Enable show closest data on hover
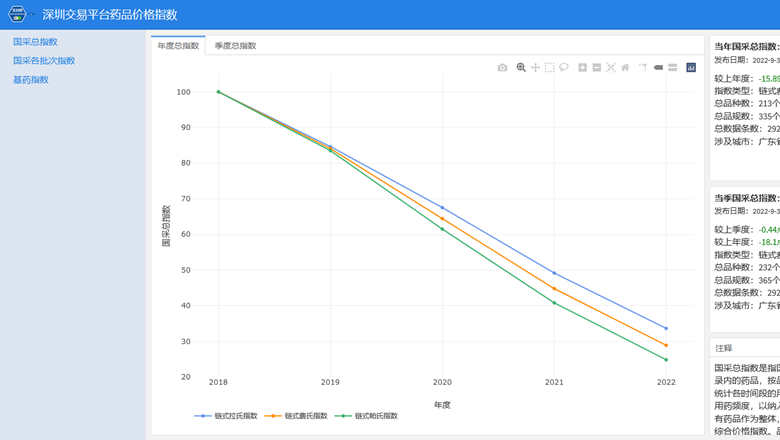This screenshot has height=440, width=780. (x=658, y=68)
